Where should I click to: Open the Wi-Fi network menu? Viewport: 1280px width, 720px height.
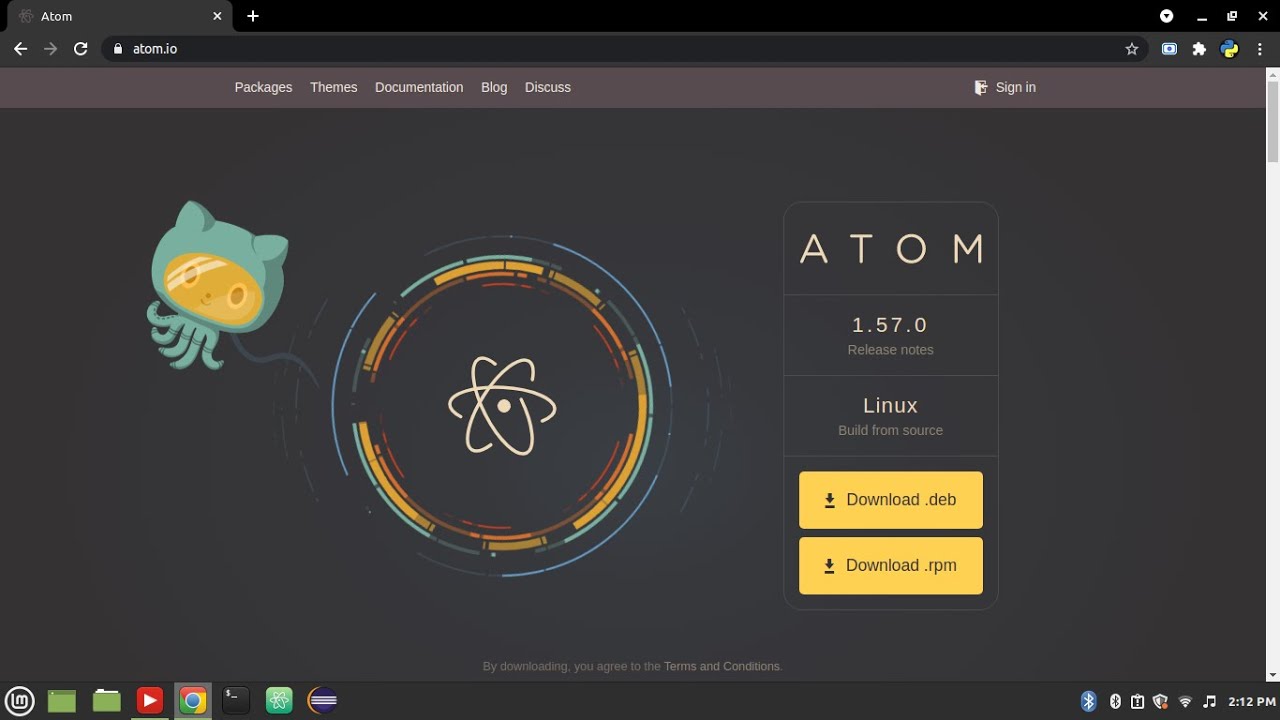click(x=1185, y=702)
